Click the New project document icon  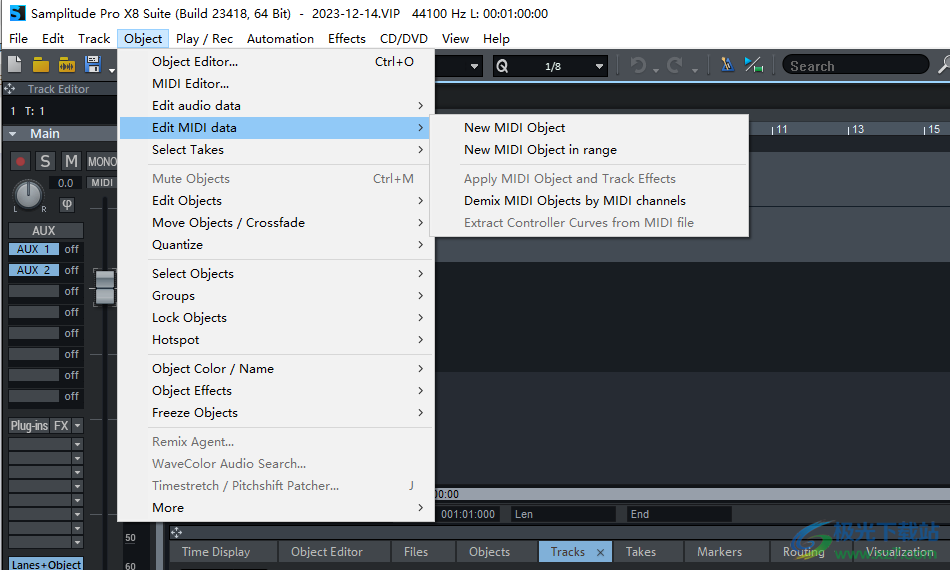coord(15,64)
